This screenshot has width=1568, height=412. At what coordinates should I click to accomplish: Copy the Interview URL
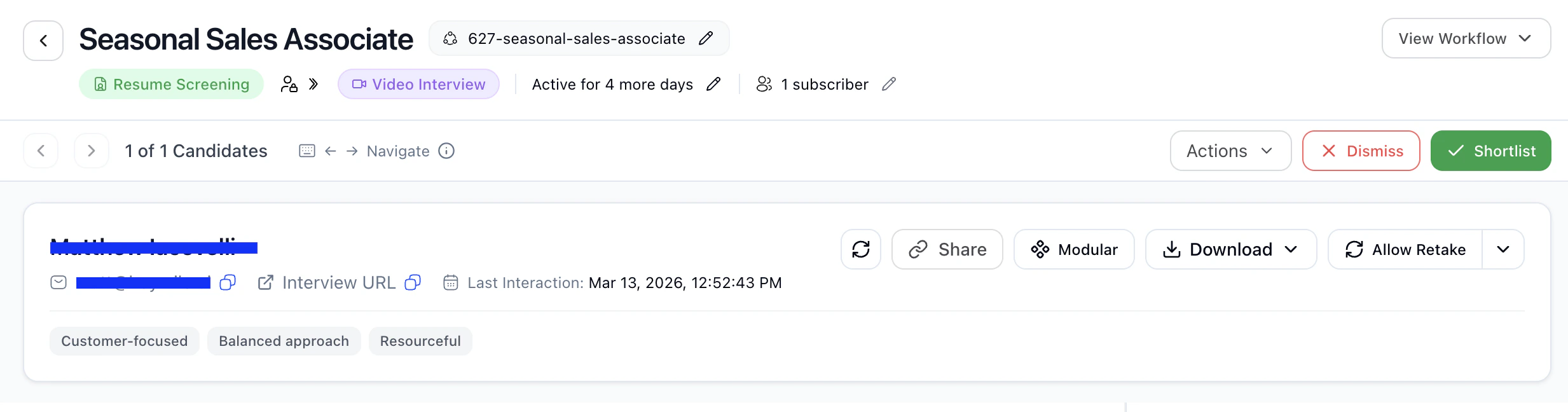click(x=413, y=282)
